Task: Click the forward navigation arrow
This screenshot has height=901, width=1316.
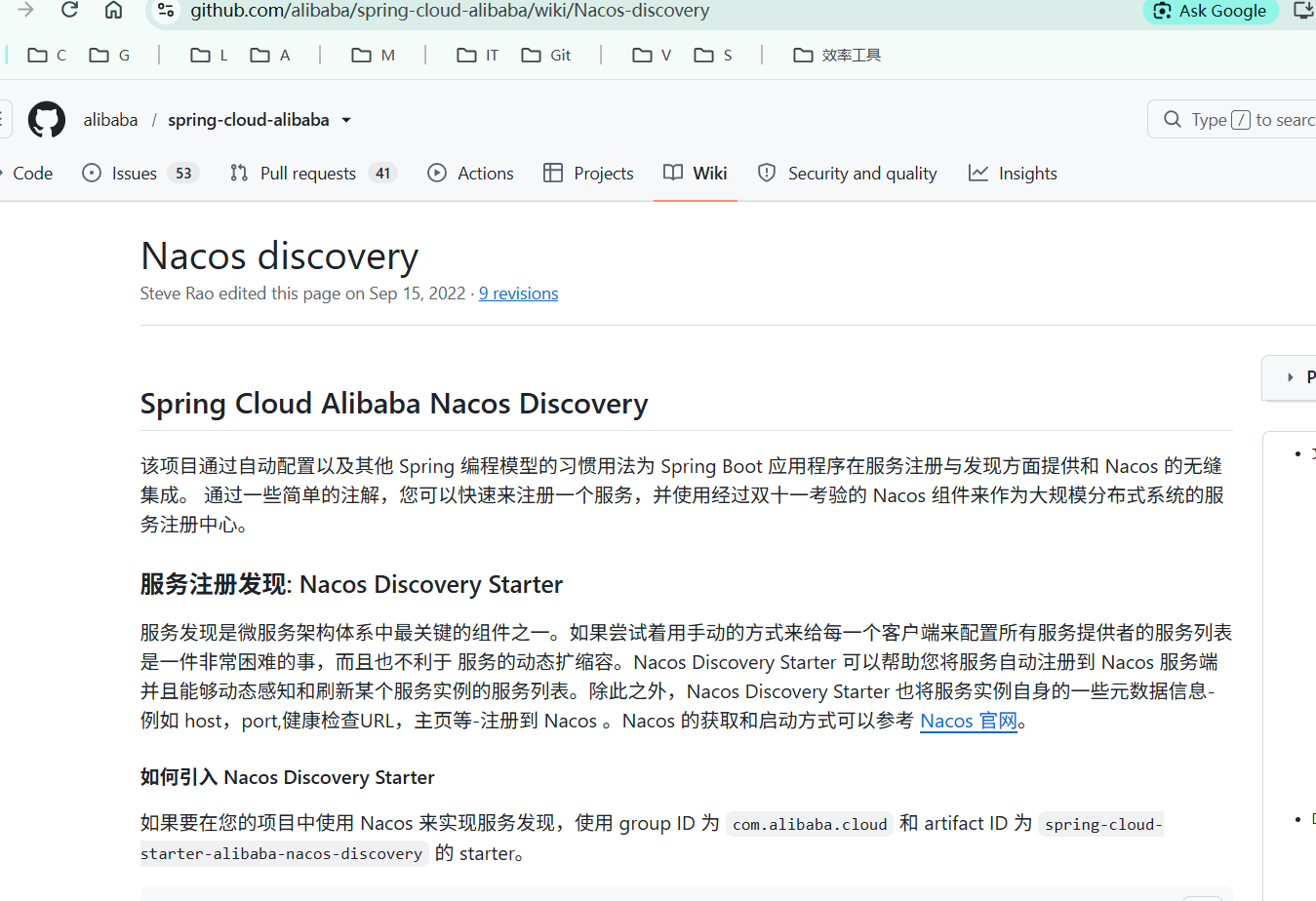Action: 25,10
